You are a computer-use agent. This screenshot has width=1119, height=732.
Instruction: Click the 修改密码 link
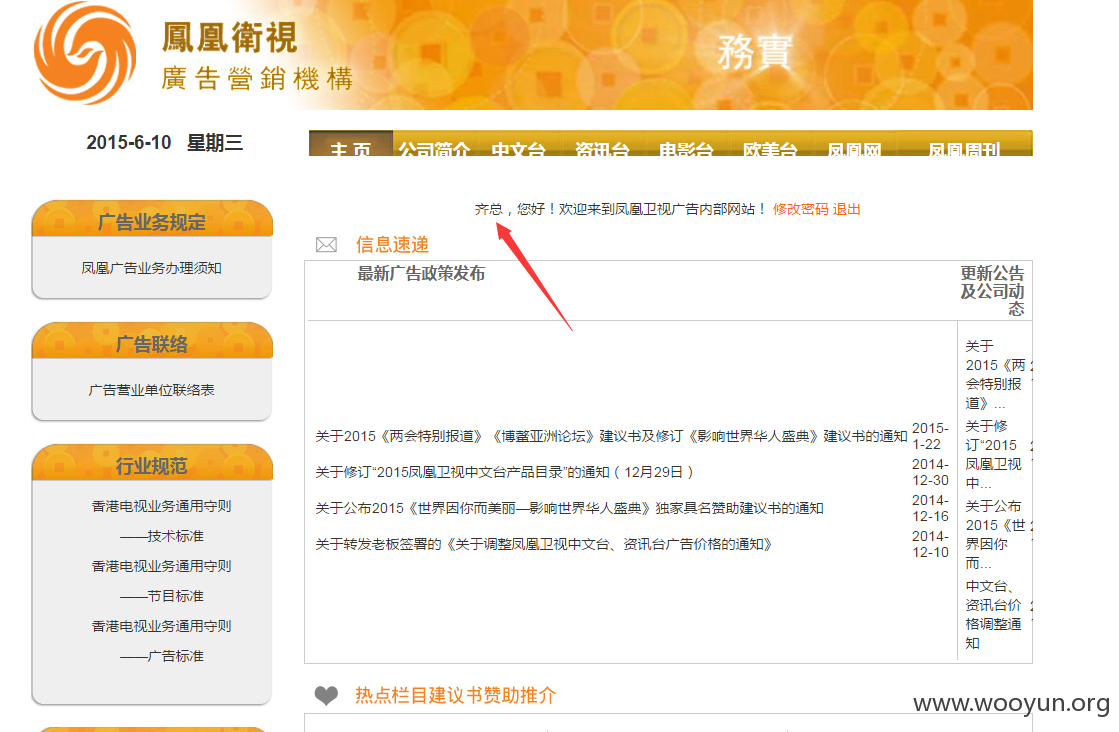[x=801, y=209]
